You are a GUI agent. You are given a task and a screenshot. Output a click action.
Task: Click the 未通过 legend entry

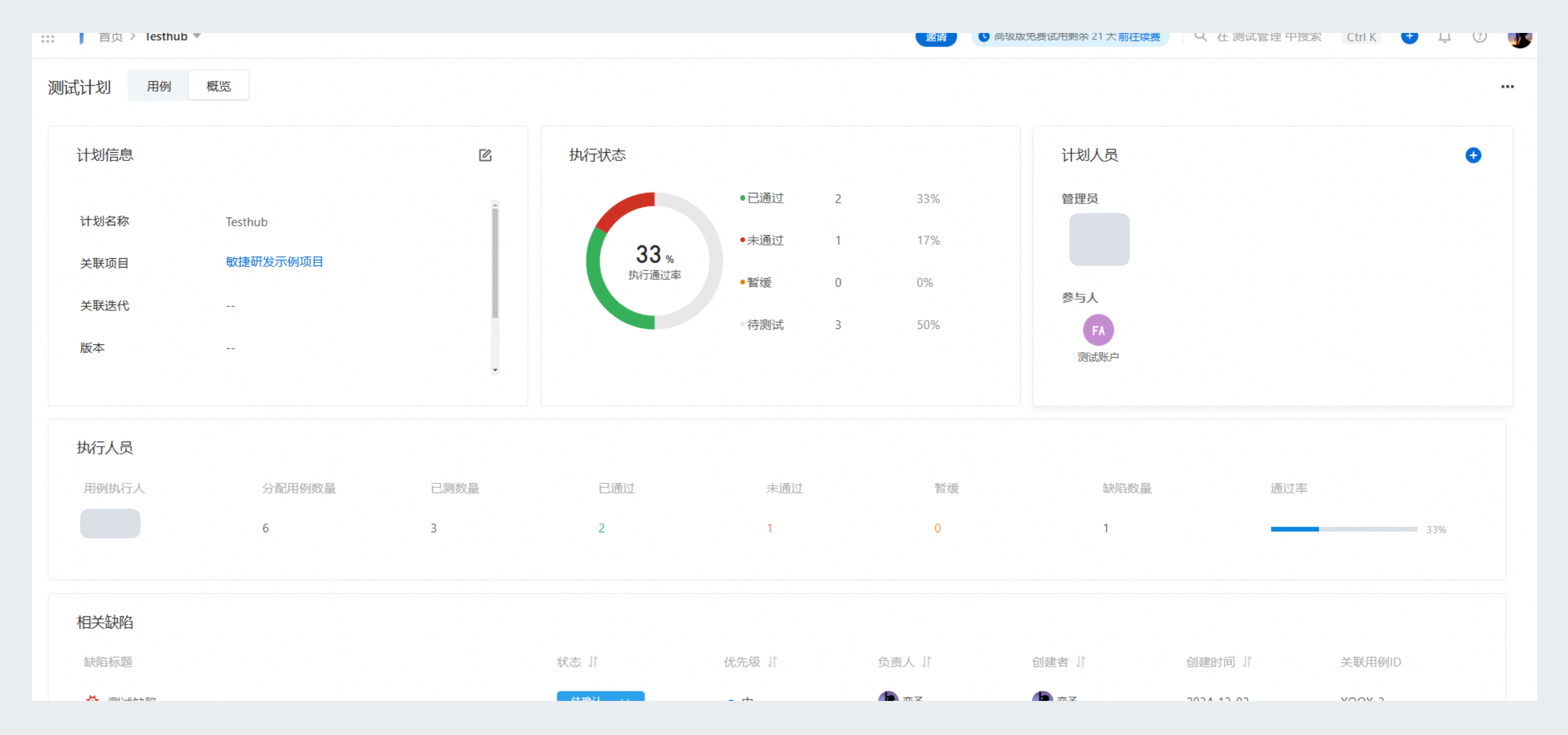point(761,241)
